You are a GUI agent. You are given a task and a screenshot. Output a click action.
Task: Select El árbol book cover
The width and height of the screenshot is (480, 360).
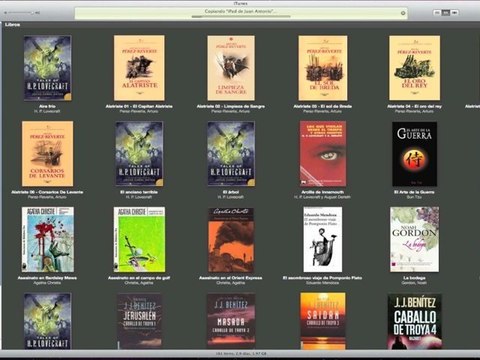(231, 154)
